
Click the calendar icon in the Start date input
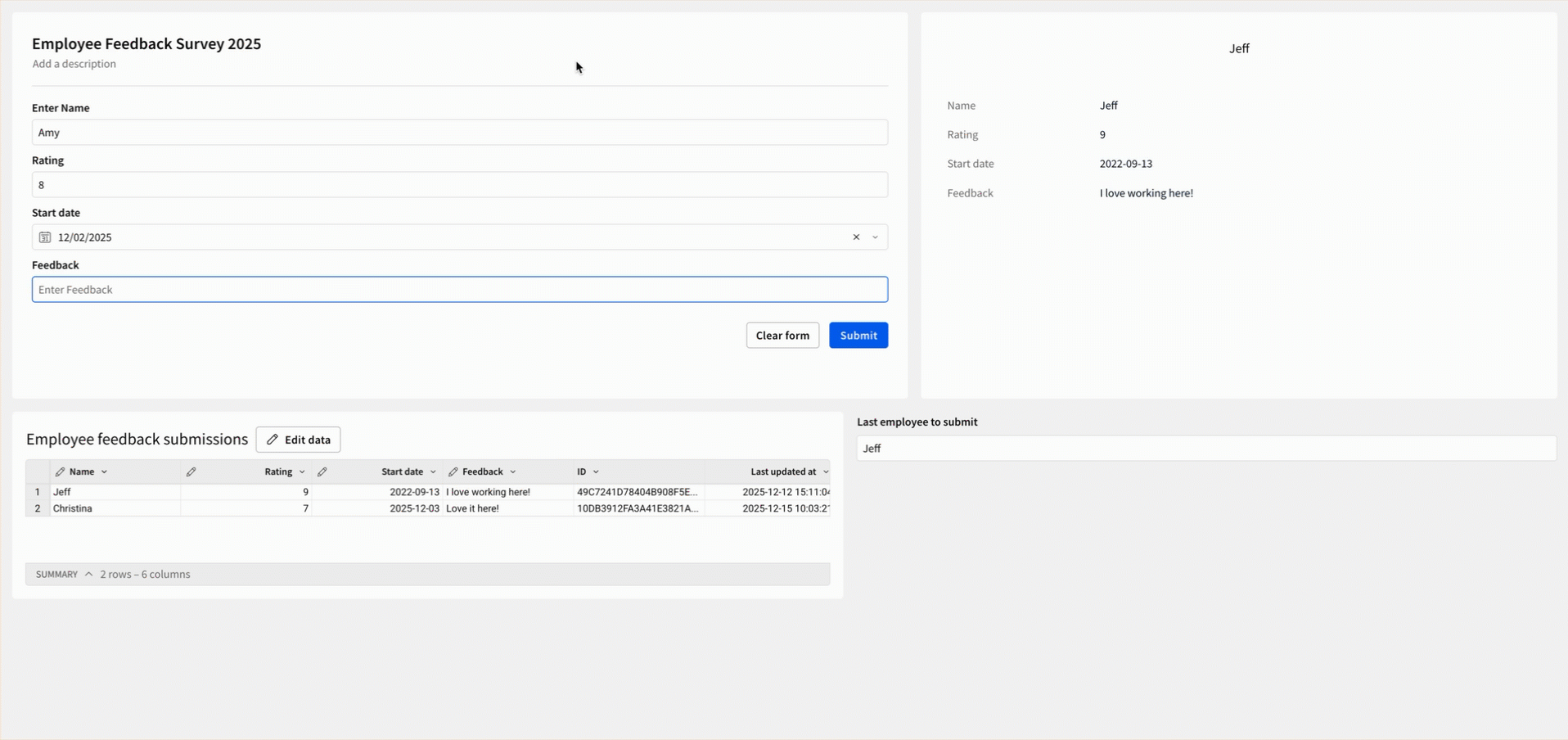point(45,237)
